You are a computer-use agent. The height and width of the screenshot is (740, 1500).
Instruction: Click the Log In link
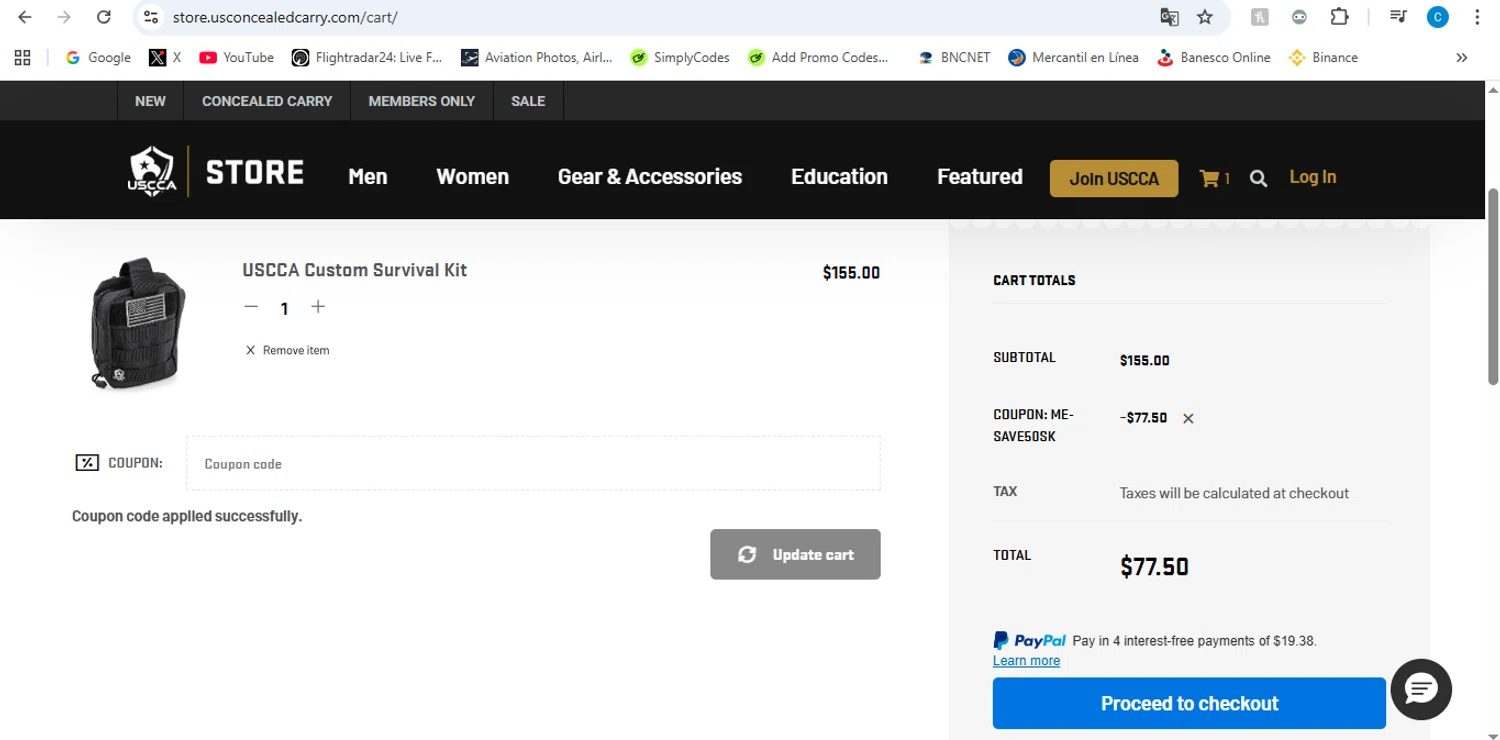1313,177
